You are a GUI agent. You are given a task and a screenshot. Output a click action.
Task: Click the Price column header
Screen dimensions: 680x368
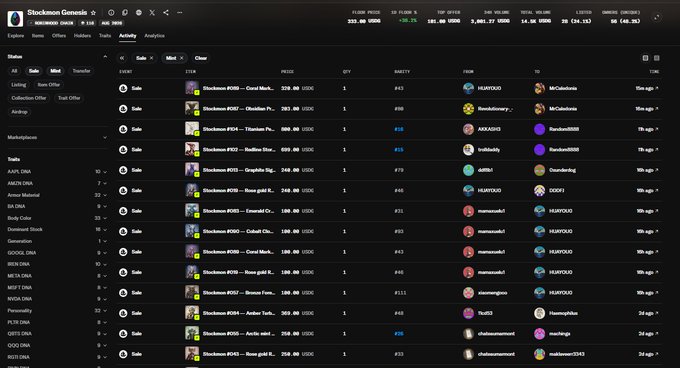click(x=287, y=72)
